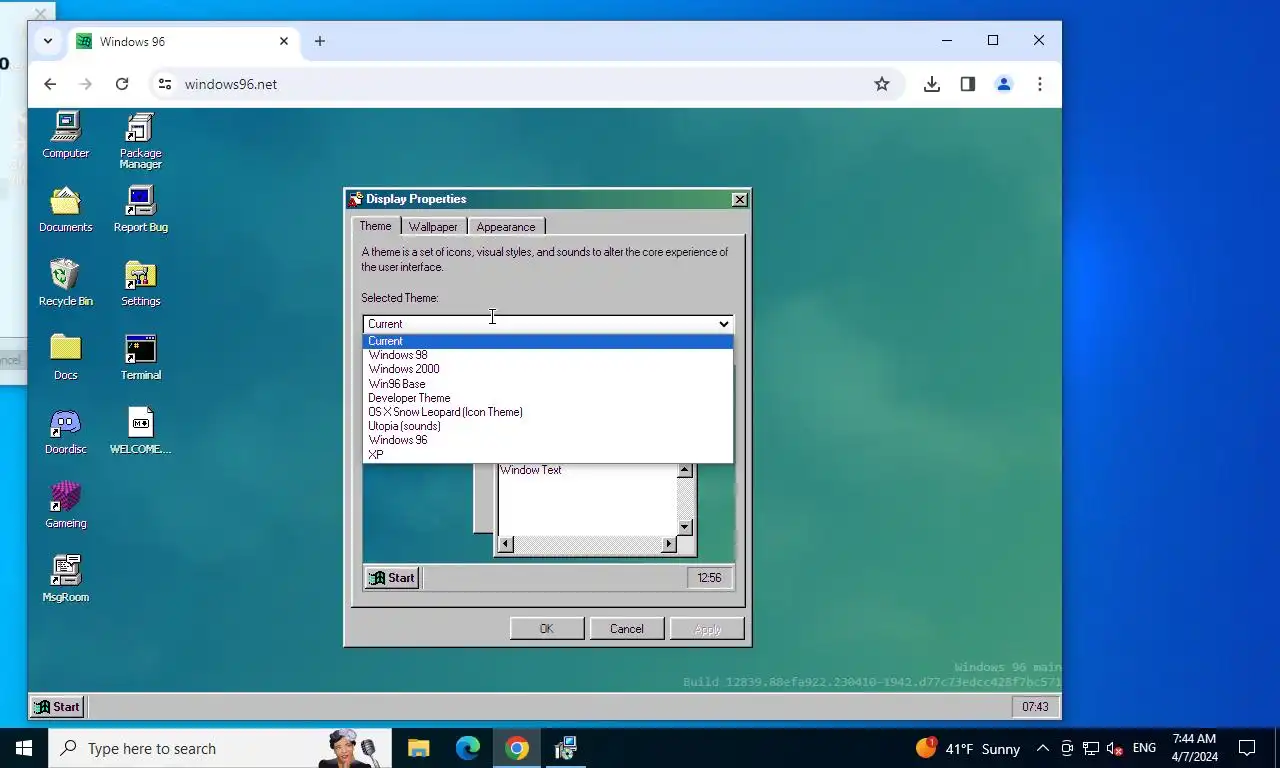This screenshot has height=768, width=1280.
Task: Click the Apply button
Action: click(707, 629)
